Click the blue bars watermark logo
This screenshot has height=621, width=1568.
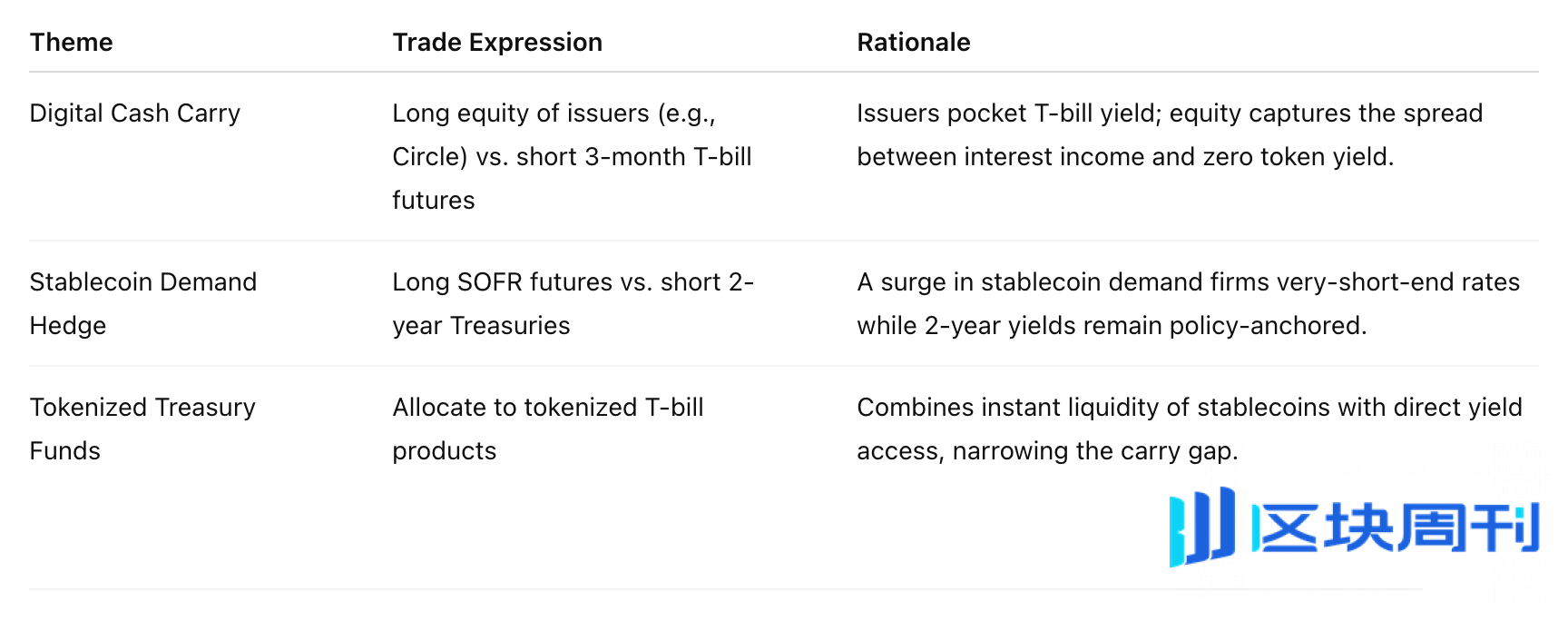click(x=1202, y=527)
